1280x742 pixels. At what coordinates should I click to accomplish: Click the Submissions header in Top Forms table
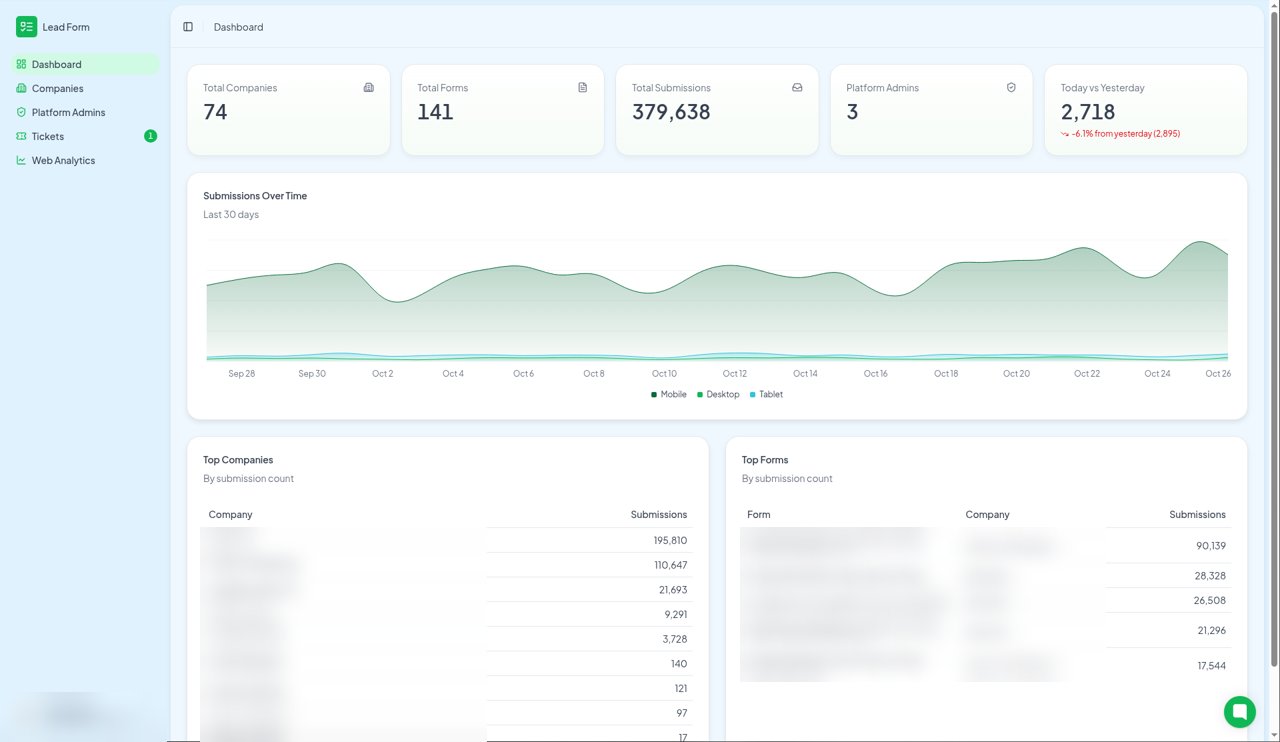pyautogui.click(x=1197, y=515)
